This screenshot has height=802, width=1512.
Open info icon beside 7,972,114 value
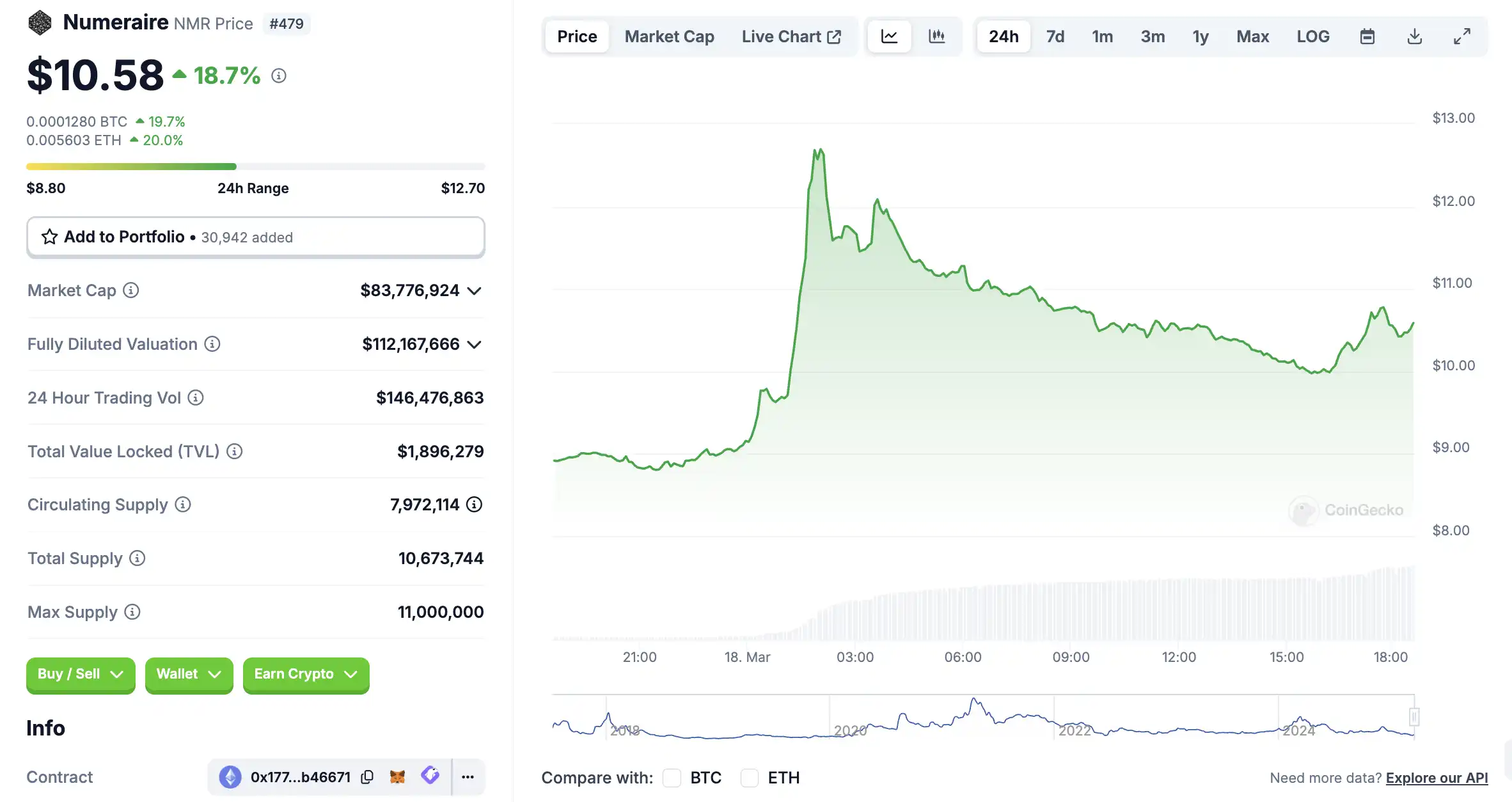pyautogui.click(x=474, y=505)
